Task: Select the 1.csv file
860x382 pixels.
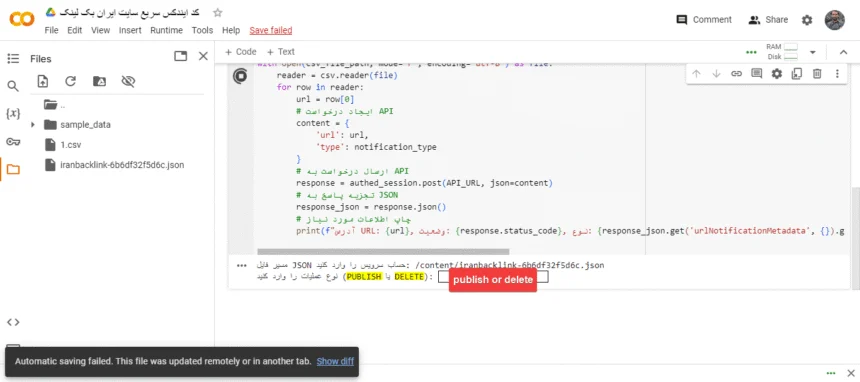Action: click(x=63, y=145)
